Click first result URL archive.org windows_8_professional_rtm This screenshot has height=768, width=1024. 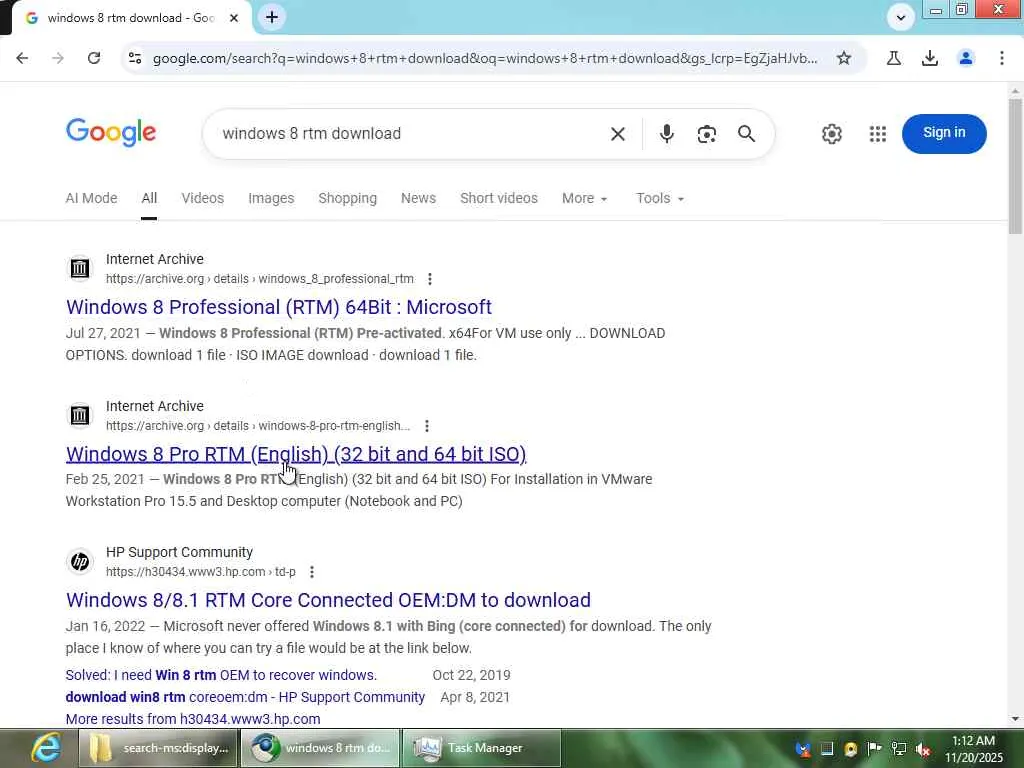pos(260,279)
